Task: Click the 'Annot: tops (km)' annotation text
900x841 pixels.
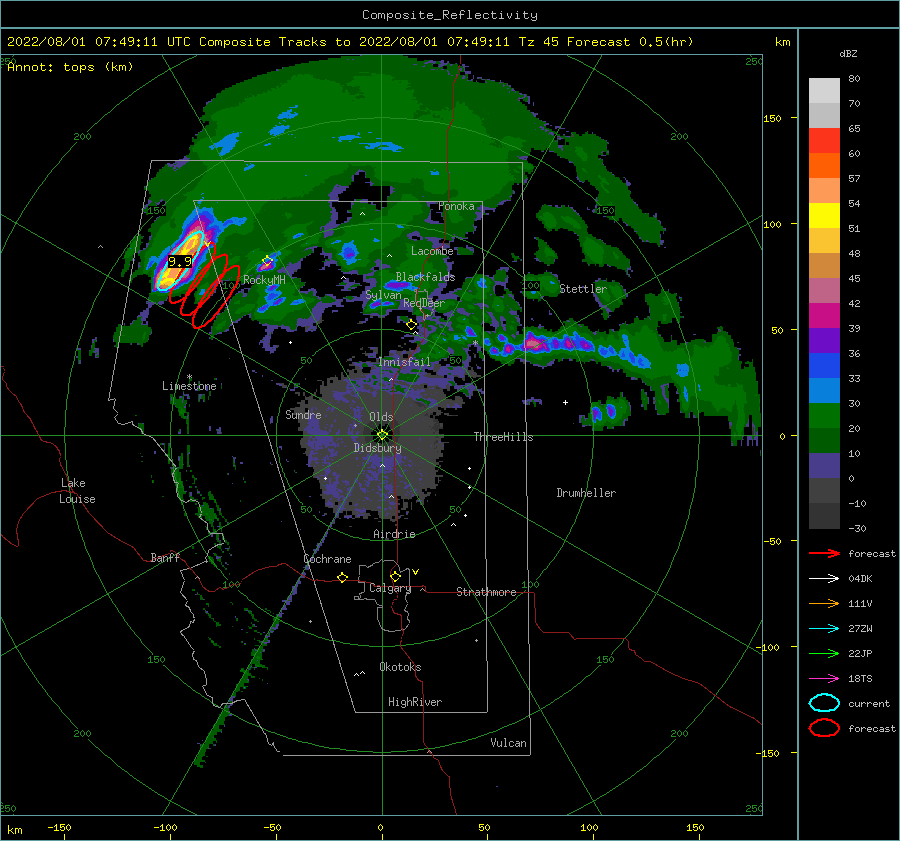Action: [70, 67]
